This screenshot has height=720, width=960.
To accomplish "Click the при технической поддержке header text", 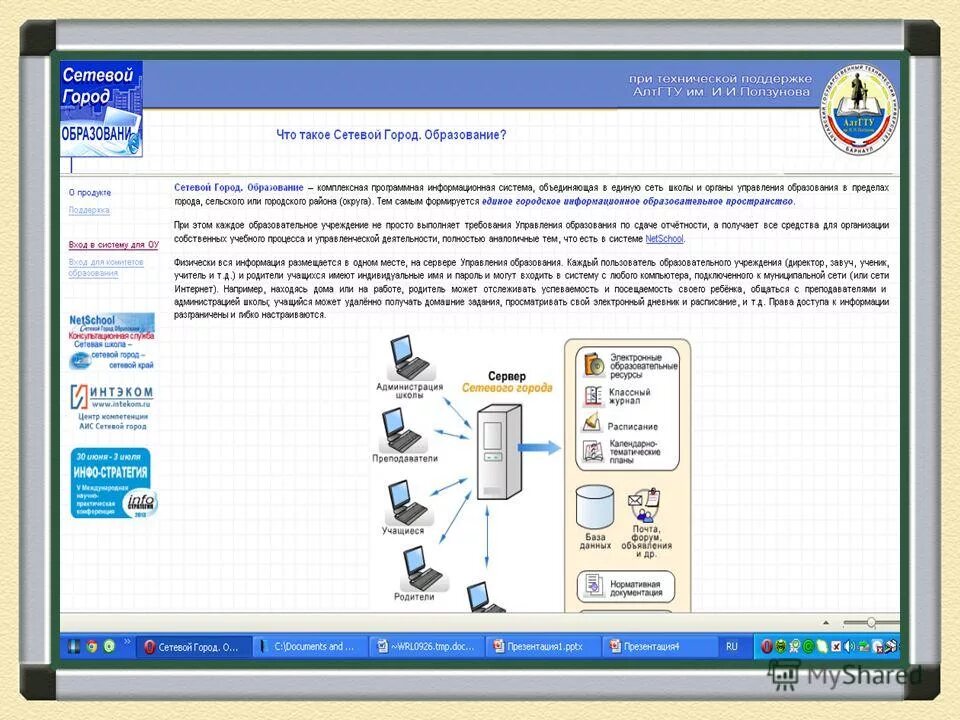I will coord(721,85).
